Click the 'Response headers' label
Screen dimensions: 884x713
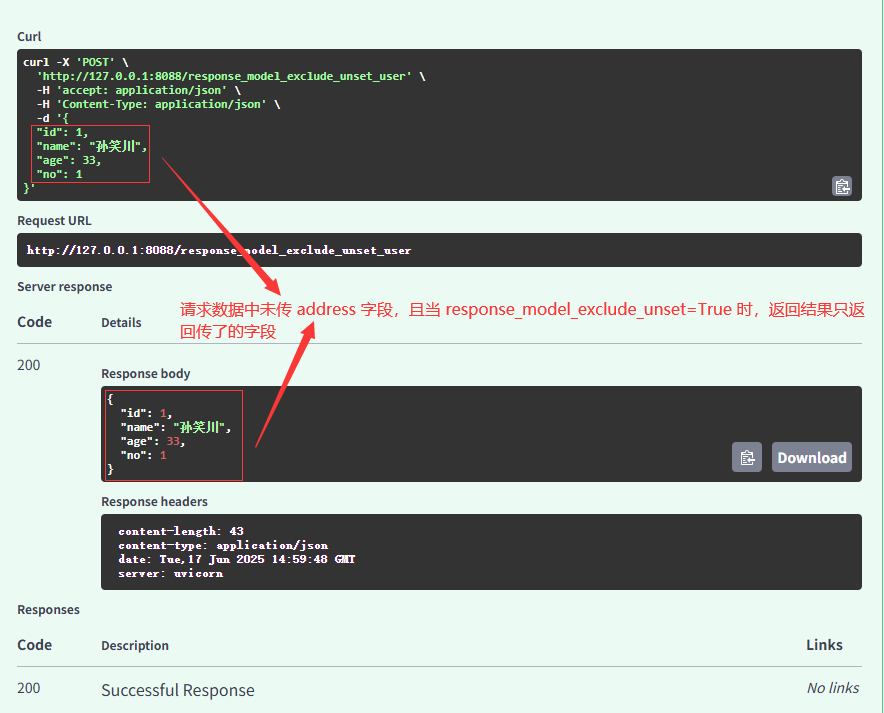154,502
